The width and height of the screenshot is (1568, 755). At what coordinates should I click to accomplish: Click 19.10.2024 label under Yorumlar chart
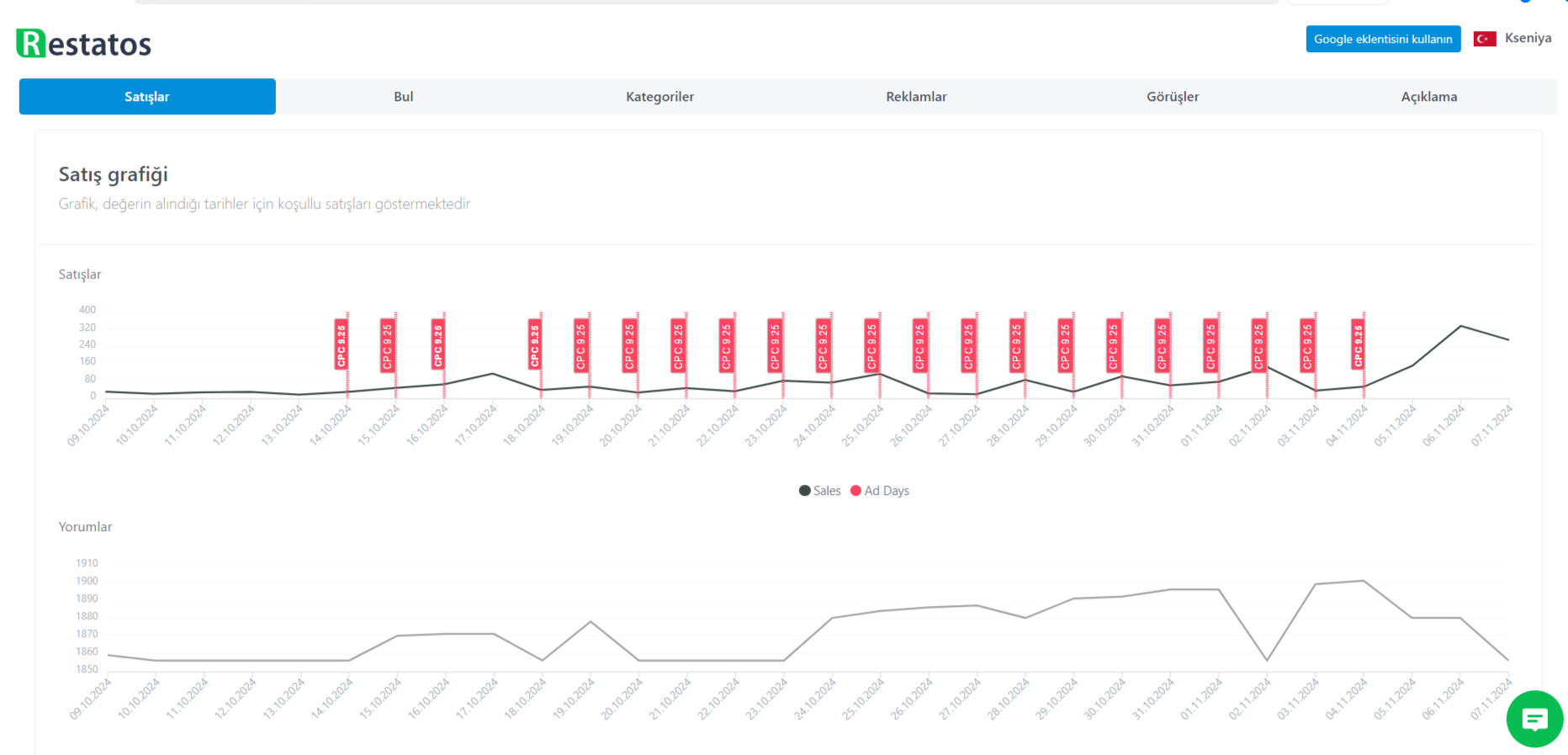coord(574,699)
